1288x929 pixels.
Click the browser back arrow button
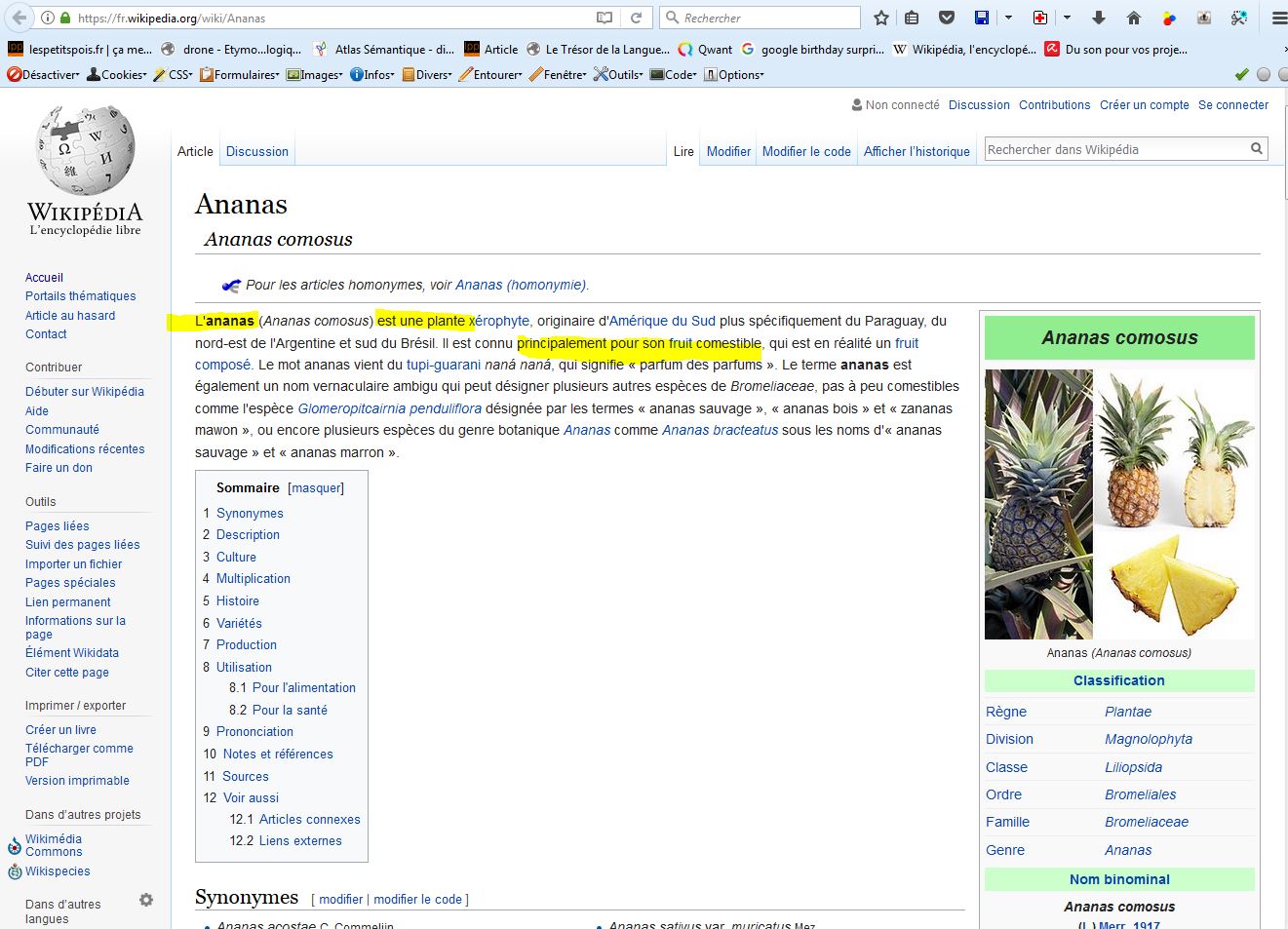(x=20, y=18)
